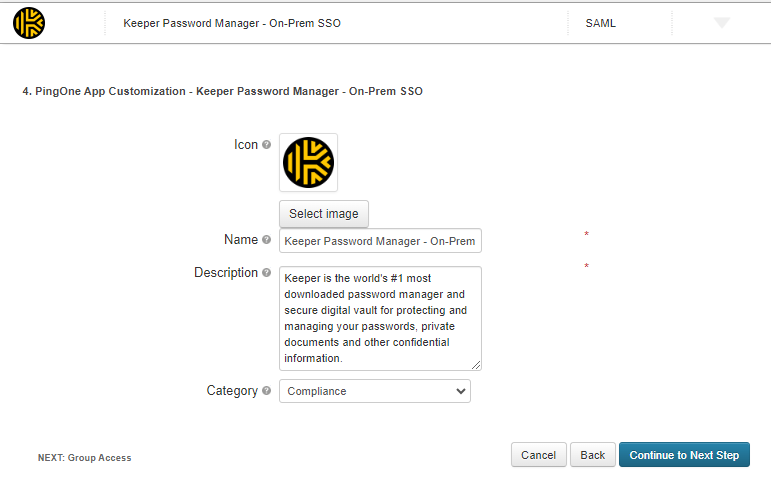Click the help icon beside the Icon label
Viewport: 771px width, 498px height.
pos(267,145)
